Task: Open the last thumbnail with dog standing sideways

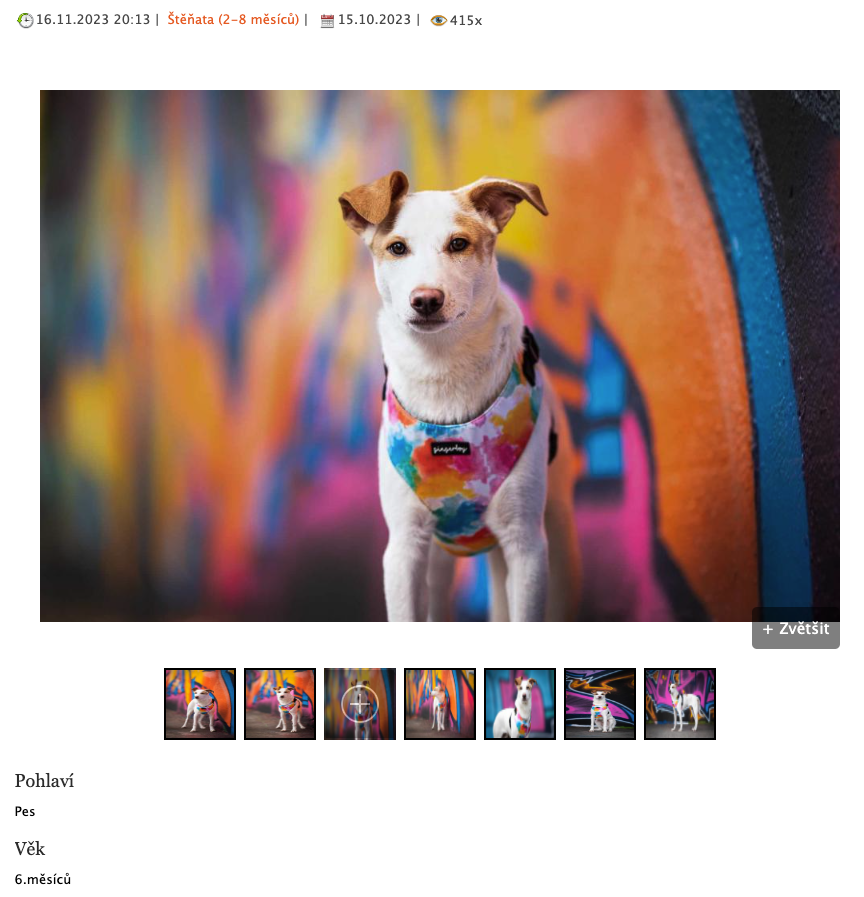Action: coord(680,704)
